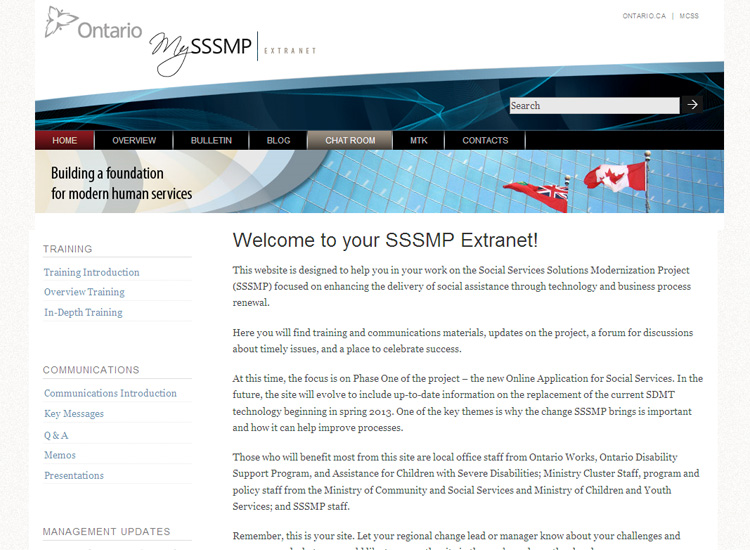
Task: Click the MySSSMP Extranet logo
Action: pyautogui.click(x=232, y=53)
